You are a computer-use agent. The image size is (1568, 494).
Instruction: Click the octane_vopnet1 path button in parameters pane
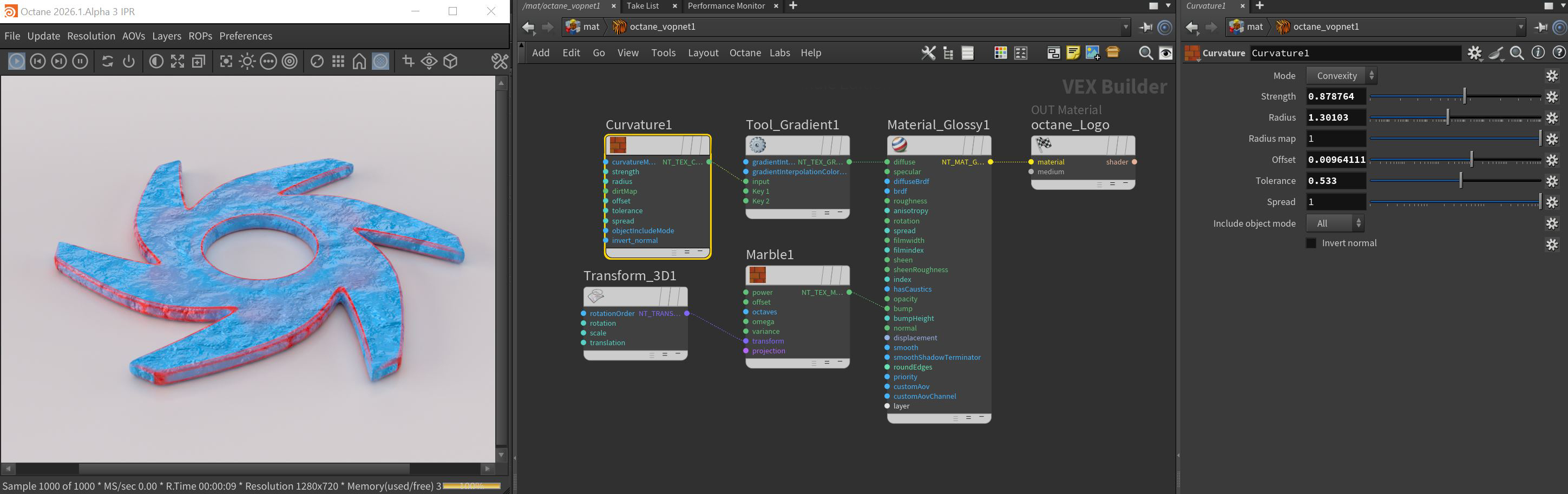pyautogui.click(x=1325, y=27)
